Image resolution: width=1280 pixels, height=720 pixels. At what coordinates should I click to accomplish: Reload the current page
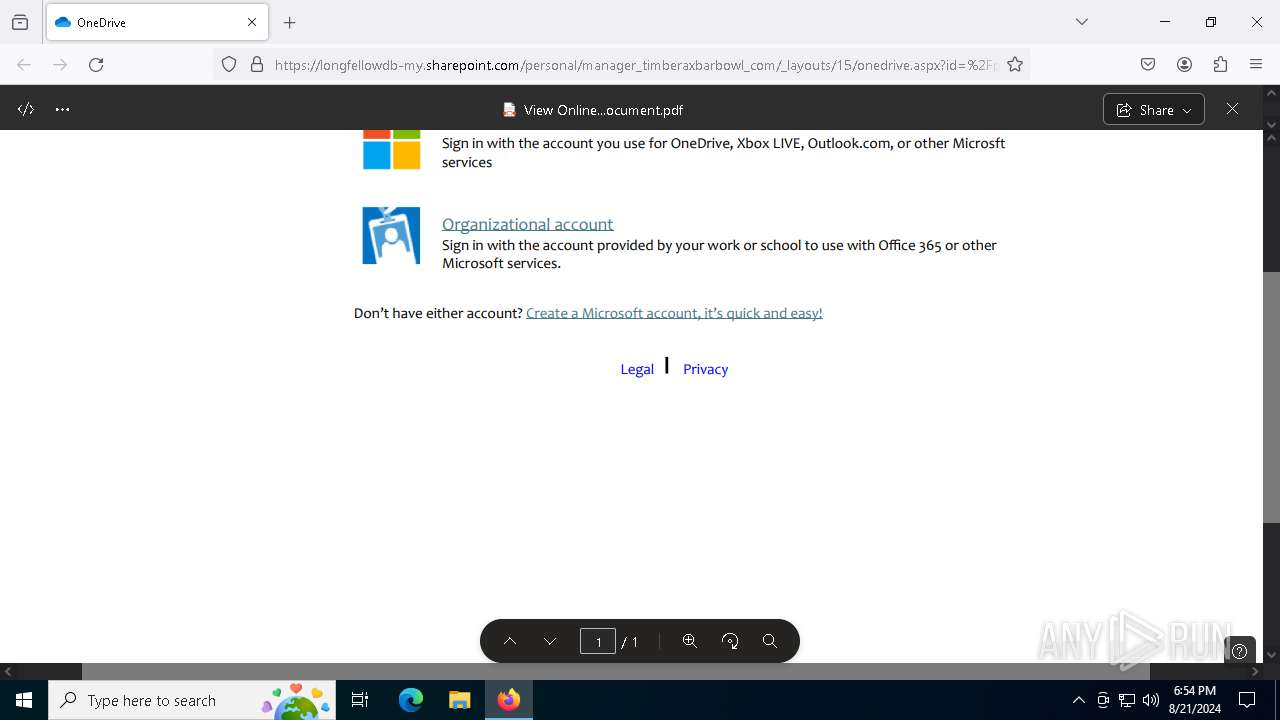tap(96, 64)
